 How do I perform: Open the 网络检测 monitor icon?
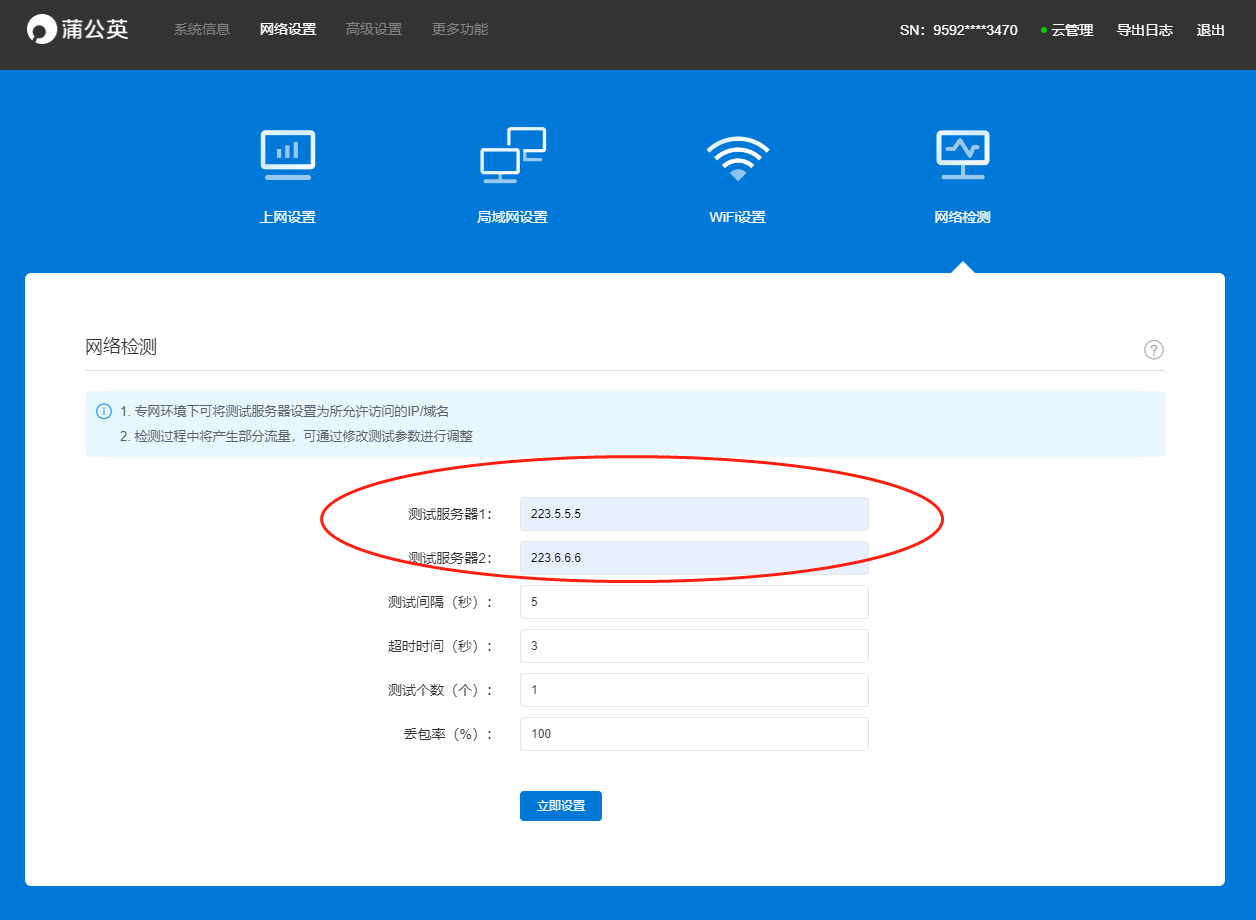click(x=962, y=155)
